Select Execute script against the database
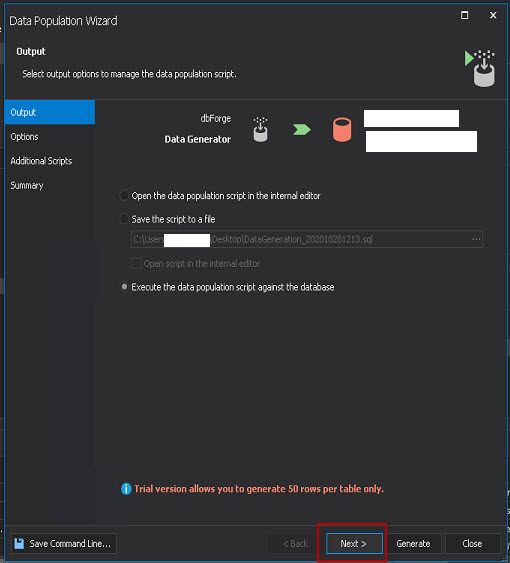 (124, 287)
